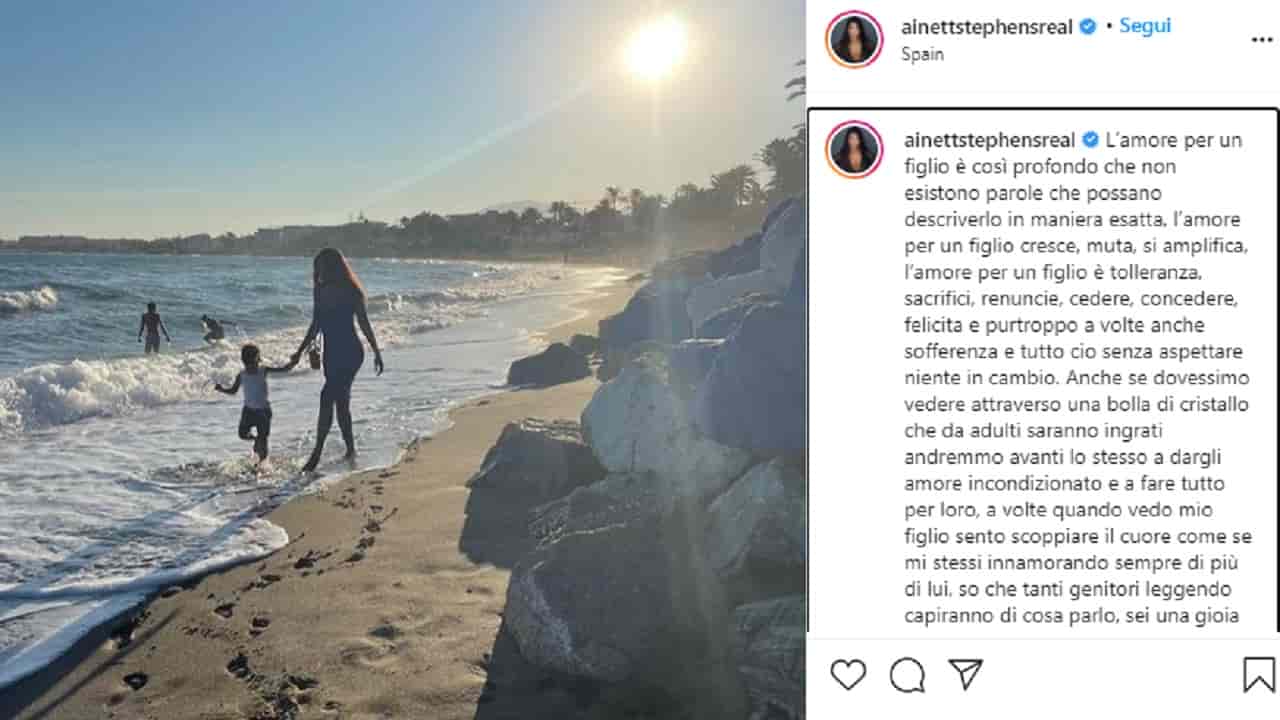Click the header profile avatar
Viewport: 1280px width, 720px height.
[x=854, y=39]
